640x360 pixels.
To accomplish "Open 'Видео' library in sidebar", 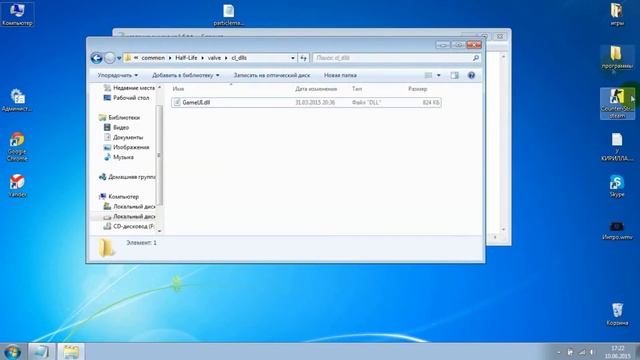I will [x=117, y=127].
